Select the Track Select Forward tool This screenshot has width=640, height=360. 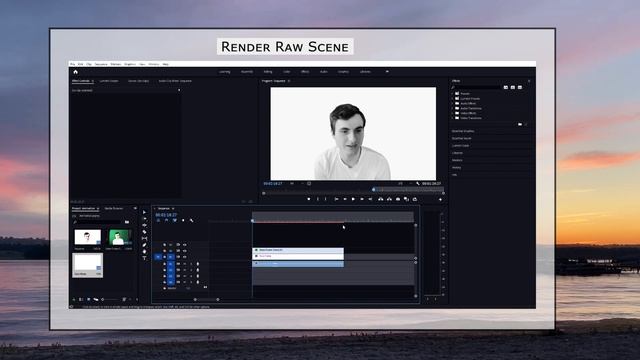coord(144,219)
